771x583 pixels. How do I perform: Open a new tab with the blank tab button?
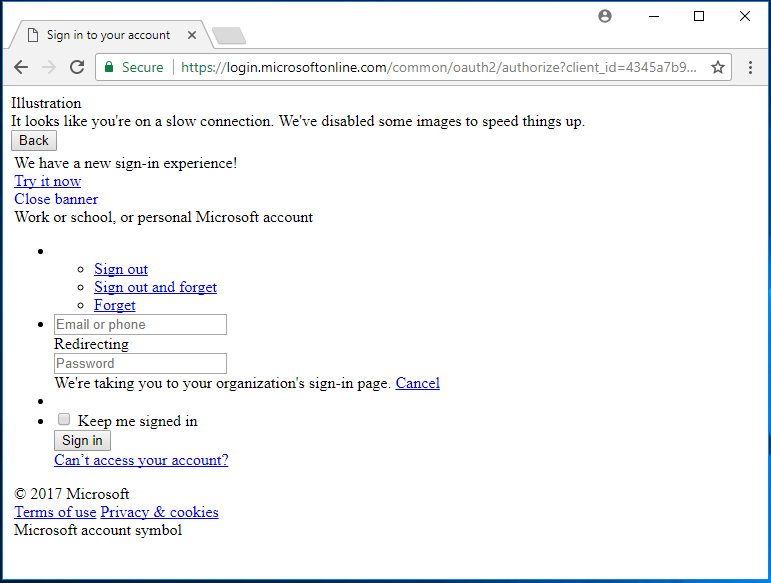[229, 36]
